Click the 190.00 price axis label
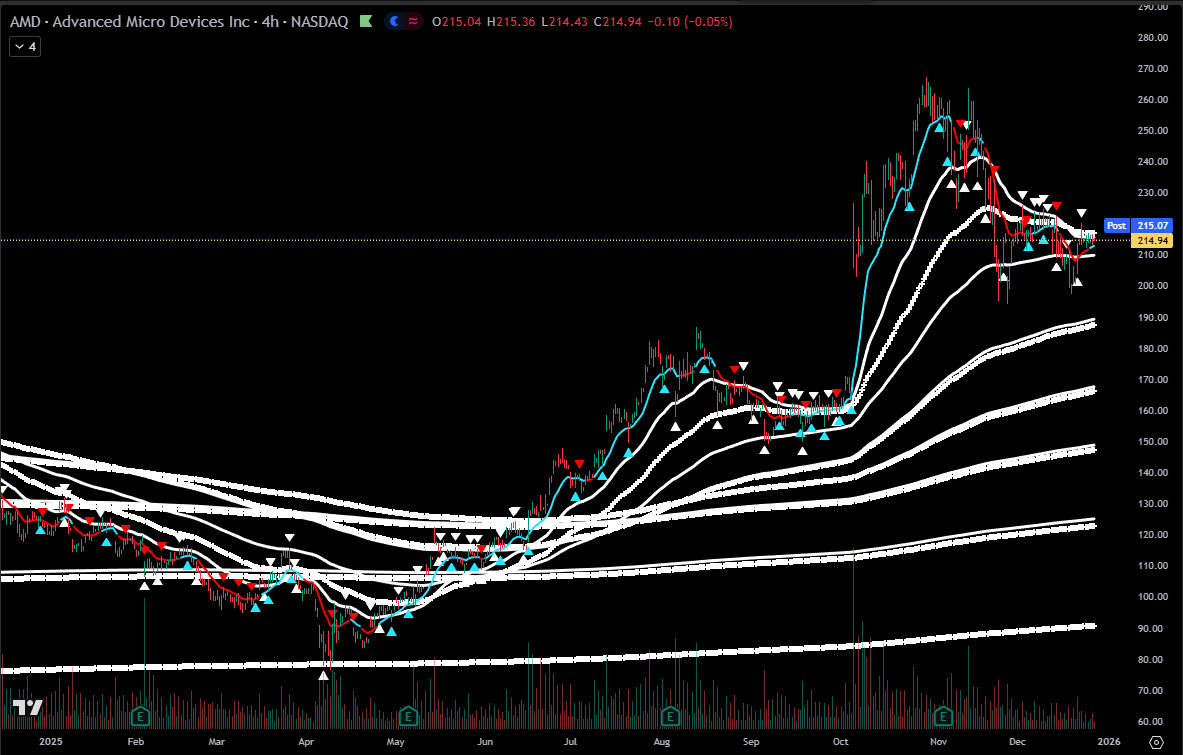The width and height of the screenshot is (1183, 755). tap(1152, 318)
